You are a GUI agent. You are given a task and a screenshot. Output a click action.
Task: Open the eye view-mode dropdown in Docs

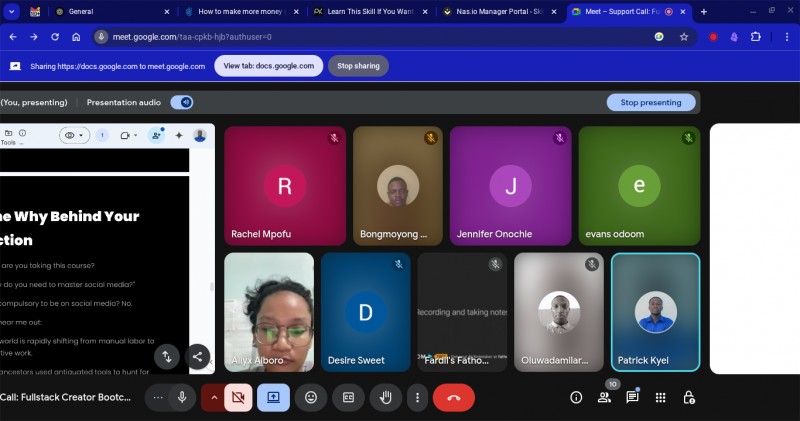pyautogui.click(x=74, y=135)
